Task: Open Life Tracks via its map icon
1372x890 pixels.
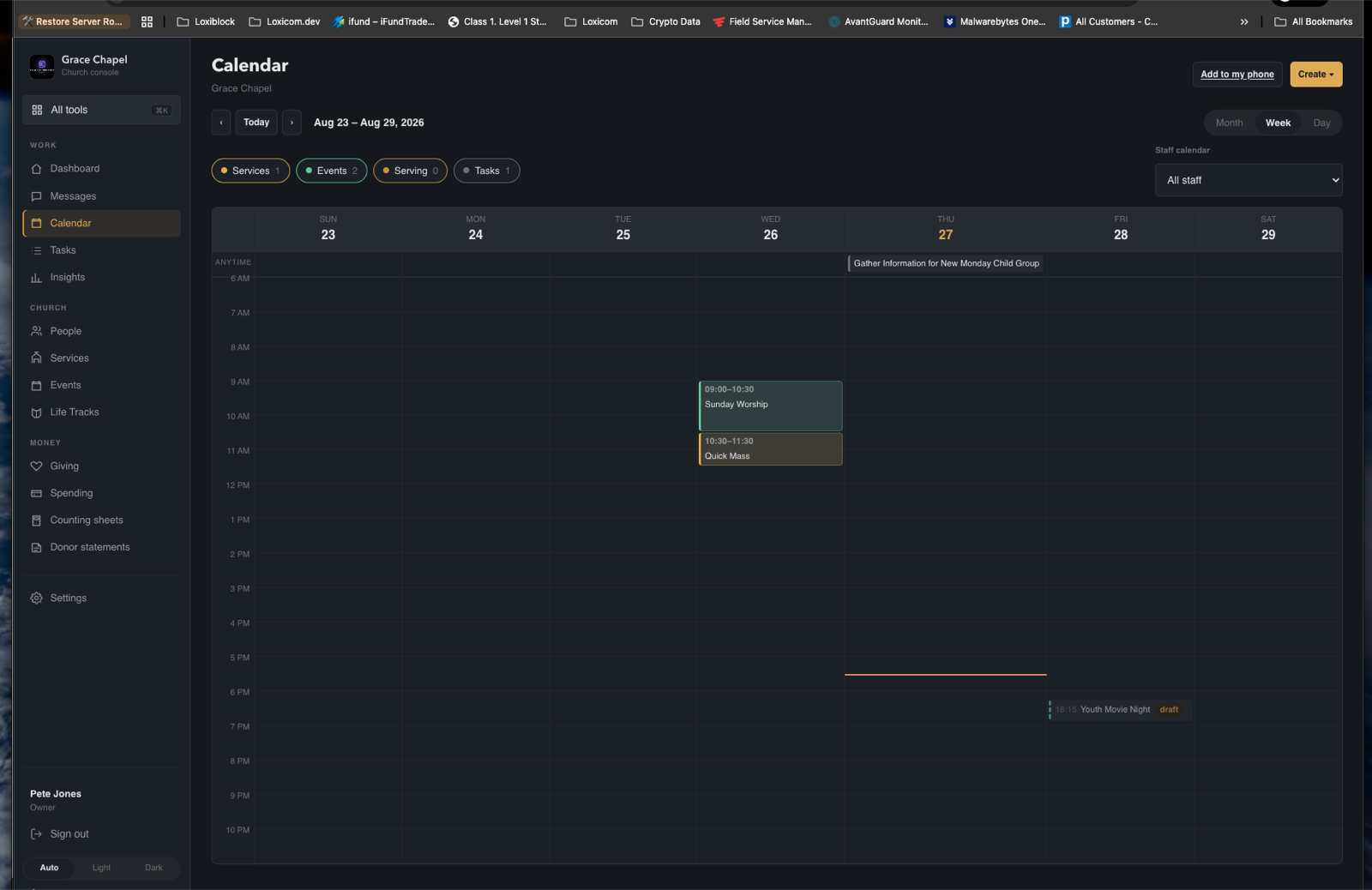Action: coord(36,412)
